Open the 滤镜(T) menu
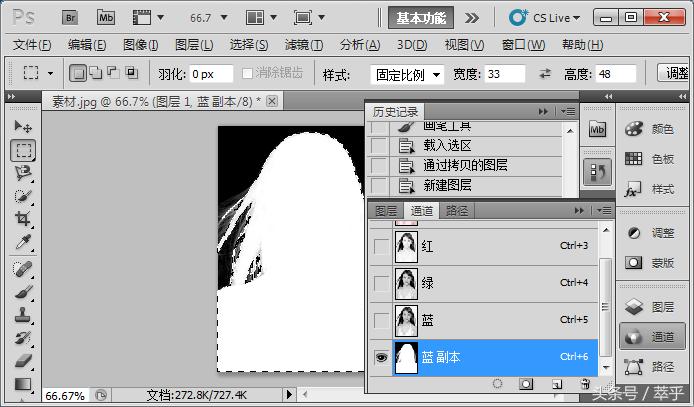This screenshot has height=407, width=694. [x=304, y=45]
